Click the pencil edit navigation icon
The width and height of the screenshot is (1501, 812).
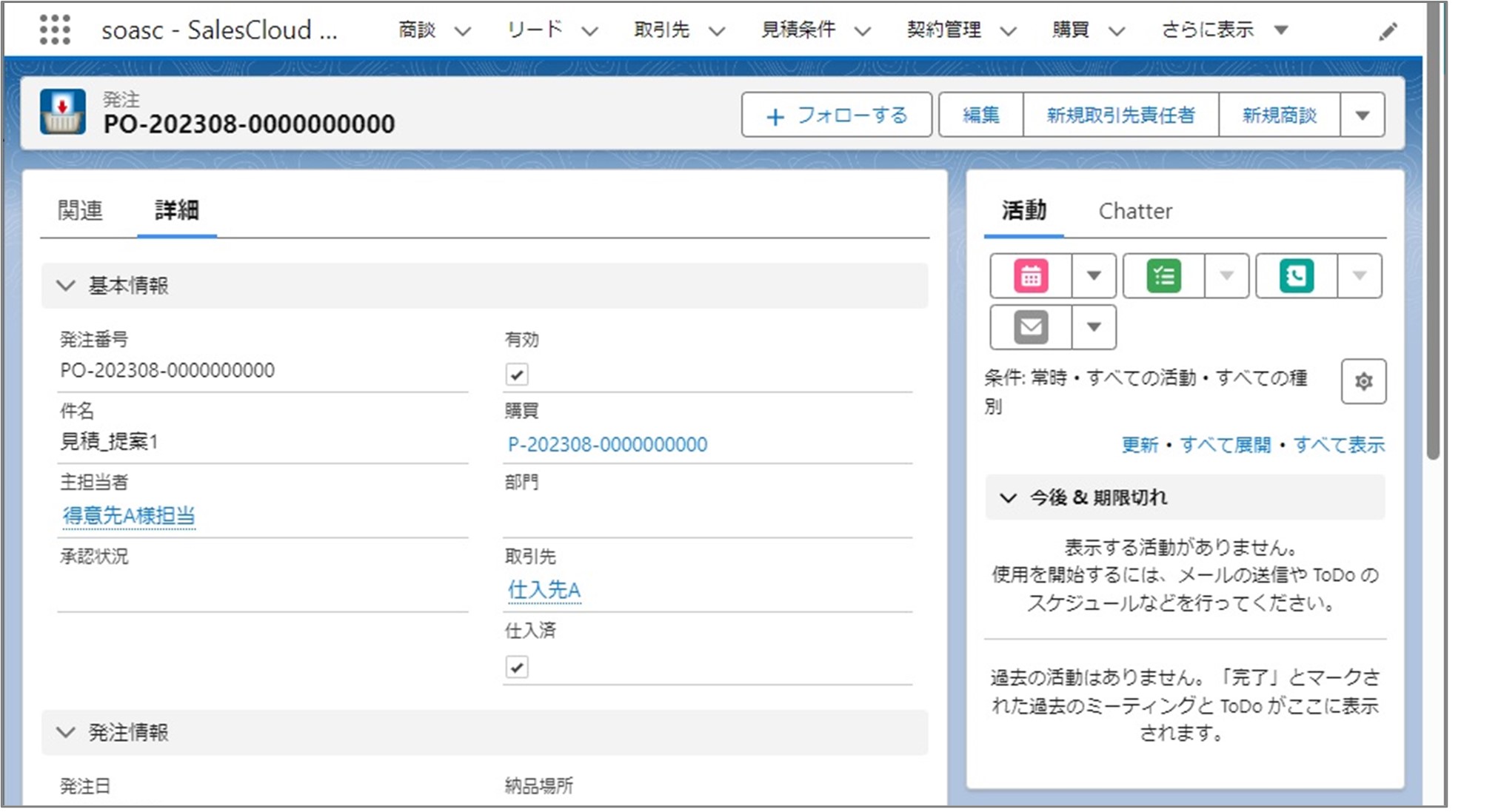point(1388,32)
